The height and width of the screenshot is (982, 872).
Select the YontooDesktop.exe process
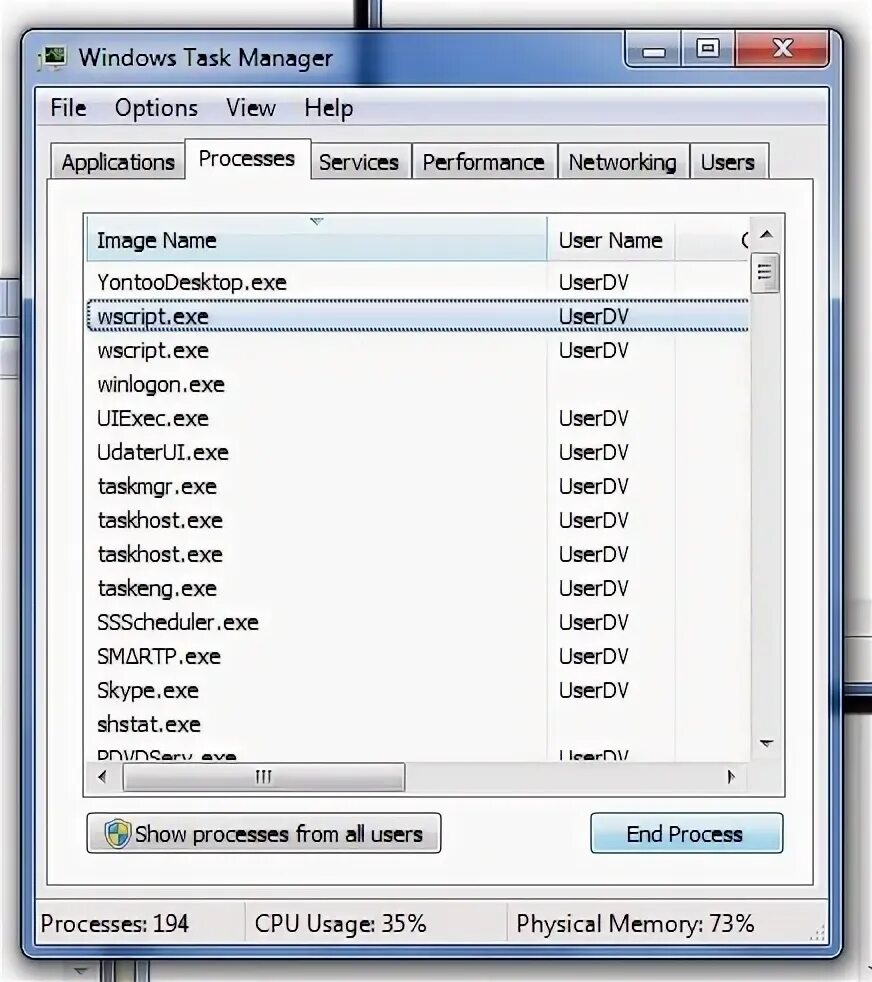418,282
